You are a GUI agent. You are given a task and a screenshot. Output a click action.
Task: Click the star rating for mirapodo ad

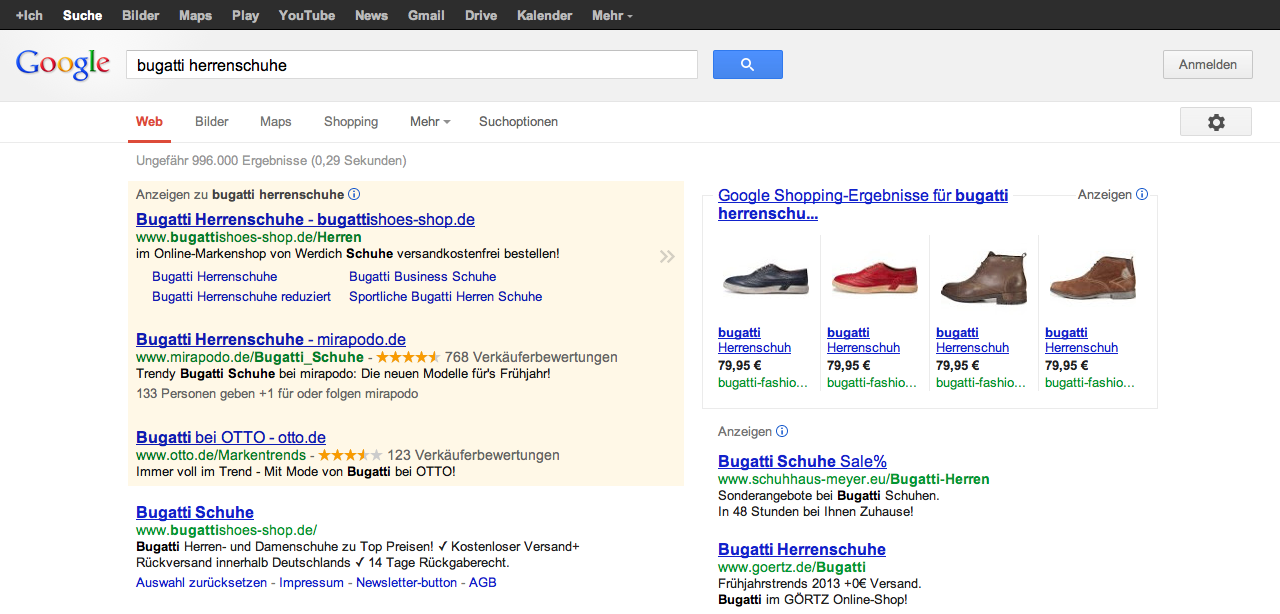click(x=407, y=357)
